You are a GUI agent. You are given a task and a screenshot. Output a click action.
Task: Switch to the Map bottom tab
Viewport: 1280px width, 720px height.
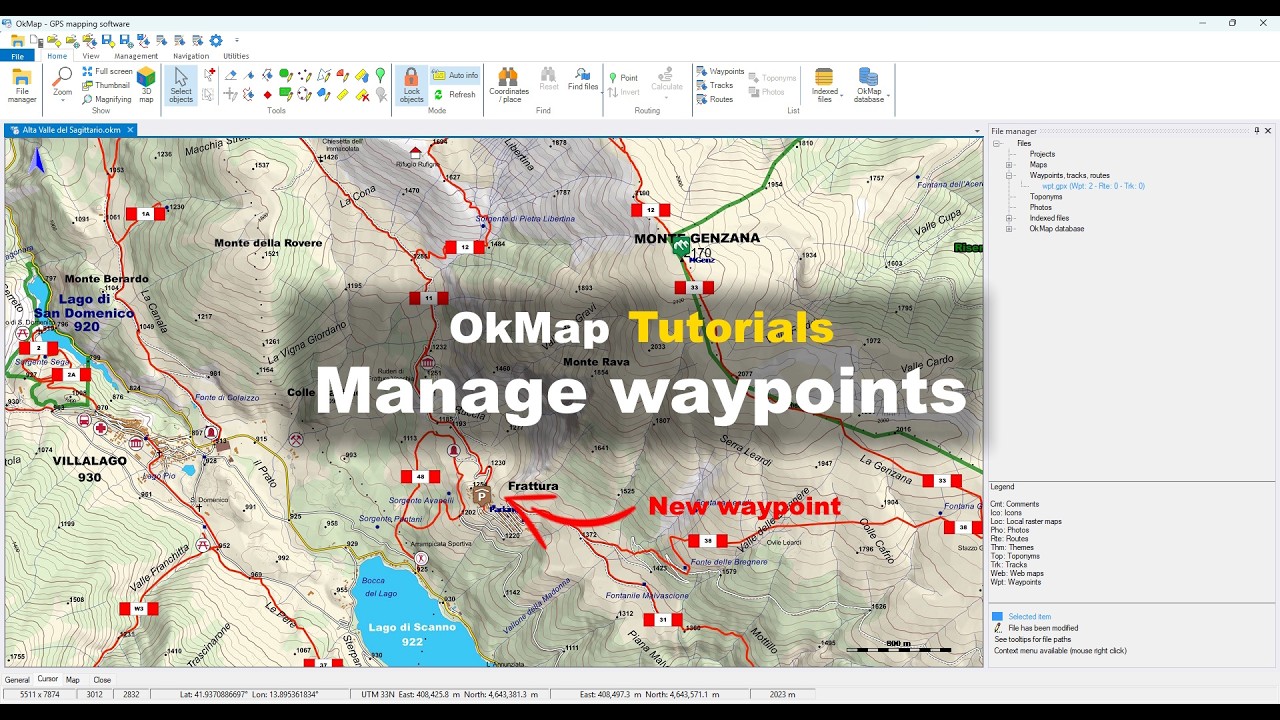click(73, 679)
